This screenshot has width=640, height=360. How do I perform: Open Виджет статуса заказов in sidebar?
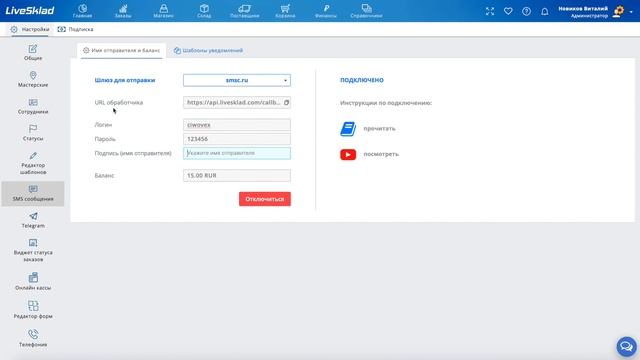click(33, 250)
